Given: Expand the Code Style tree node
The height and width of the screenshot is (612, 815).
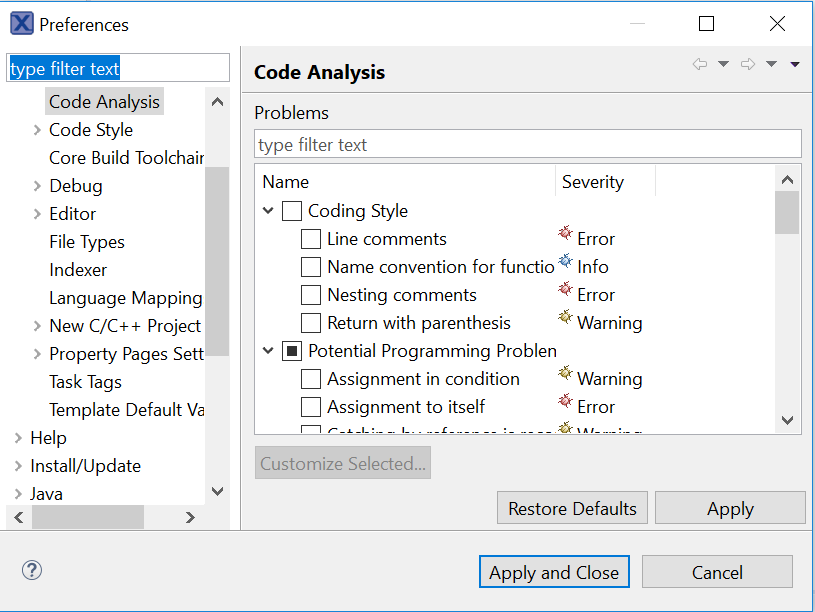Looking at the screenshot, I should pos(37,130).
